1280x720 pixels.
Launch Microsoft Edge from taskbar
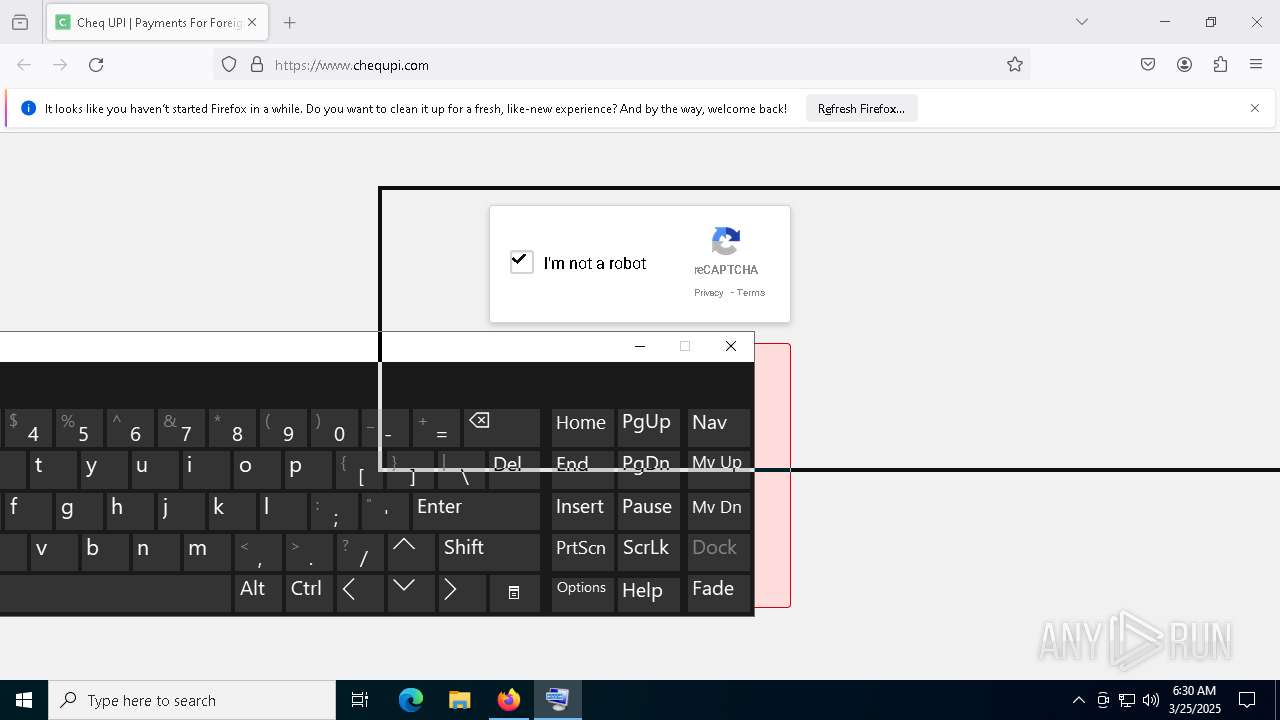pyautogui.click(x=411, y=700)
